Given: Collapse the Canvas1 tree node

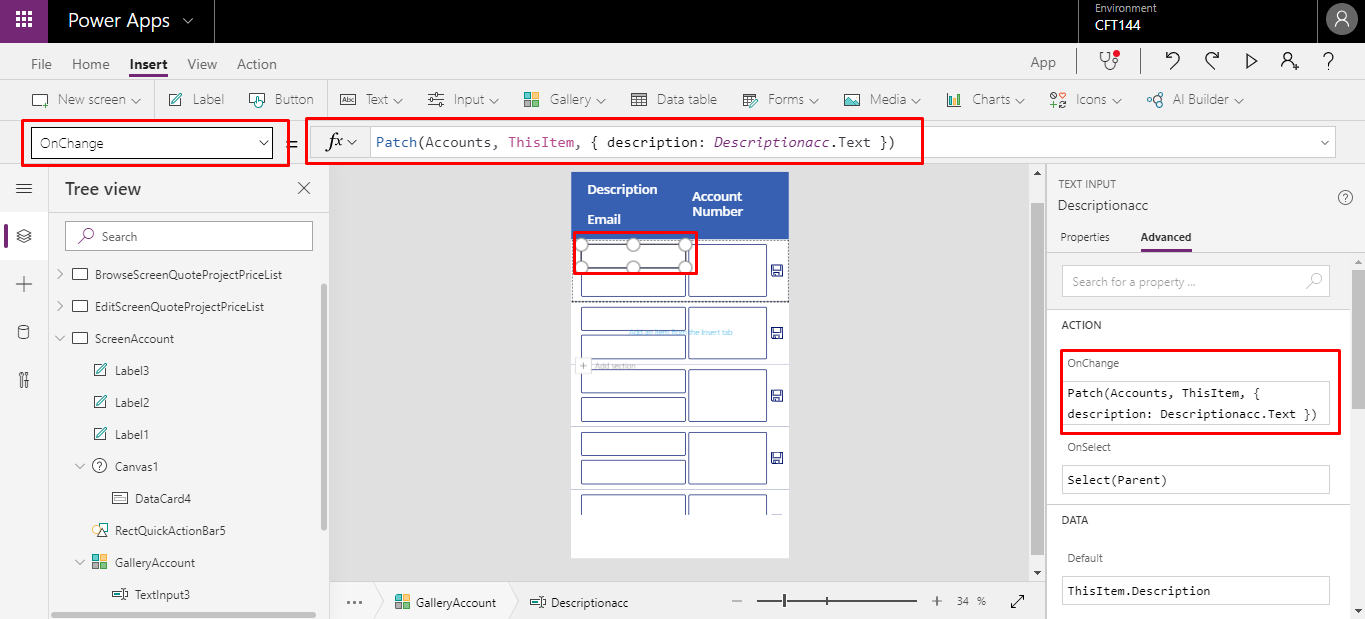Looking at the screenshot, I should (x=80, y=466).
